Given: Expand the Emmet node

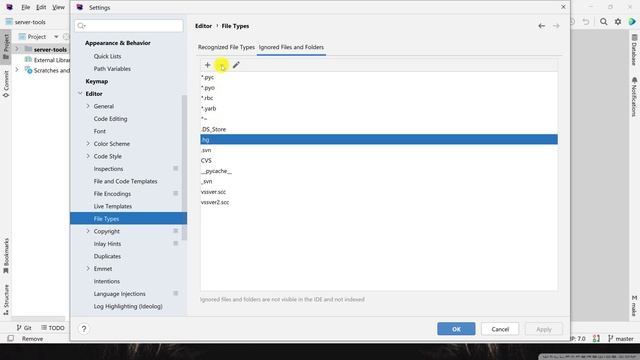Looking at the screenshot, I should click(x=88, y=269).
